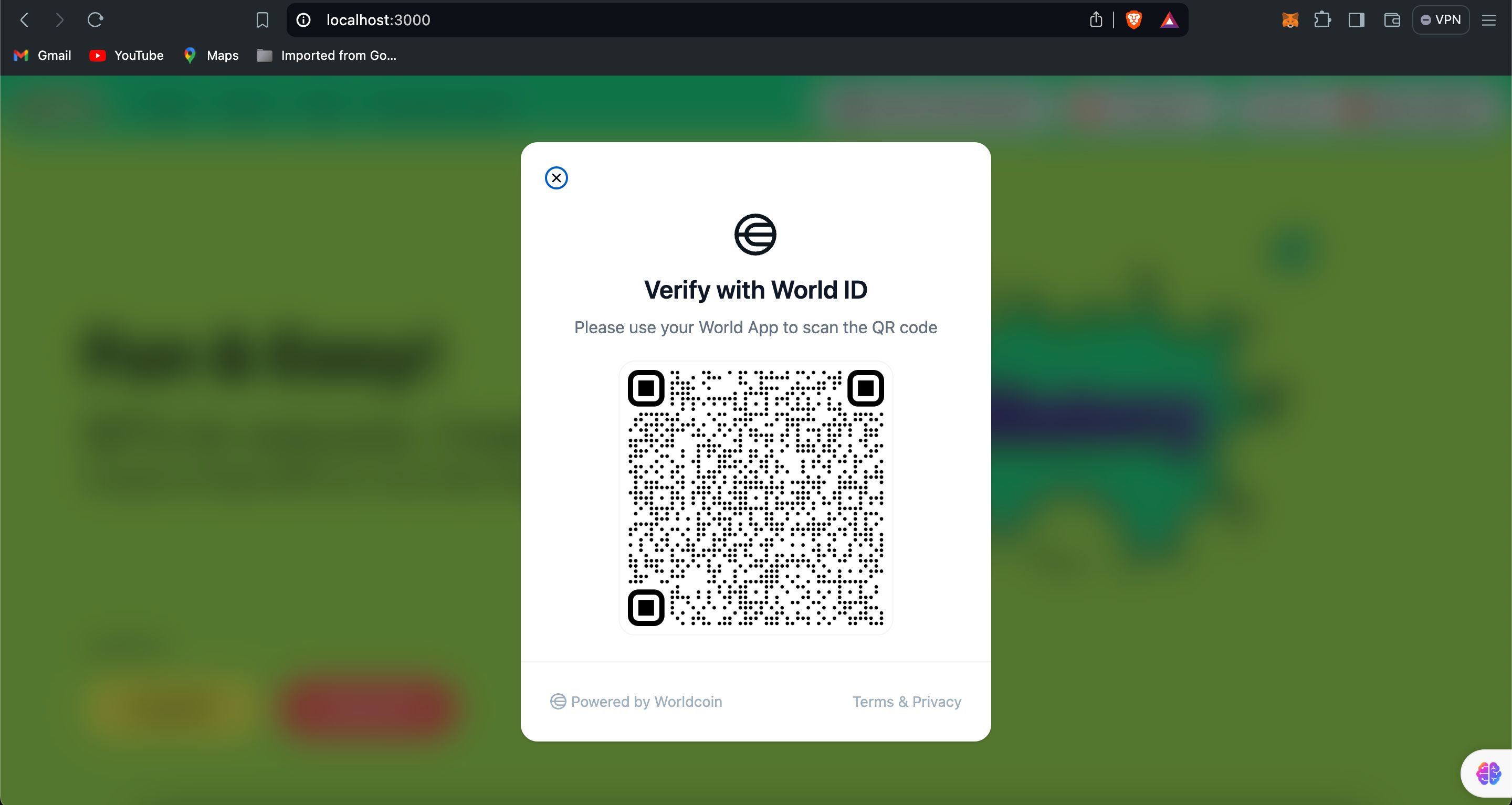Screen dimensions: 1512x805
Task: Open the Powered by Worldcoin link
Action: (636, 702)
